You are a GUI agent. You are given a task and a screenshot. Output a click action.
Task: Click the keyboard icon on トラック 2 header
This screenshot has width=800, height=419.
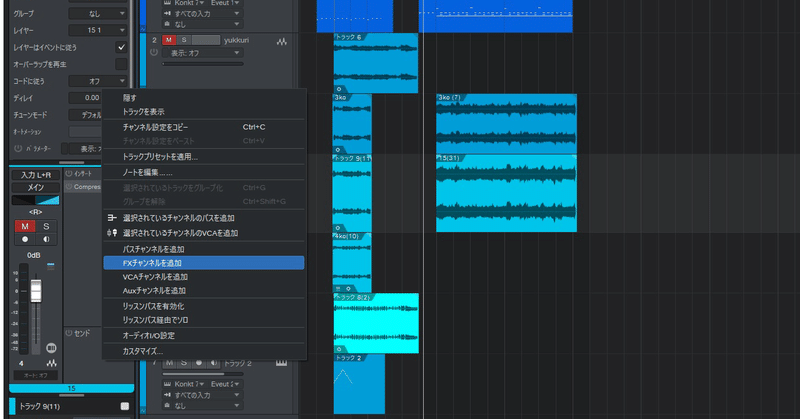(x=281, y=363)
